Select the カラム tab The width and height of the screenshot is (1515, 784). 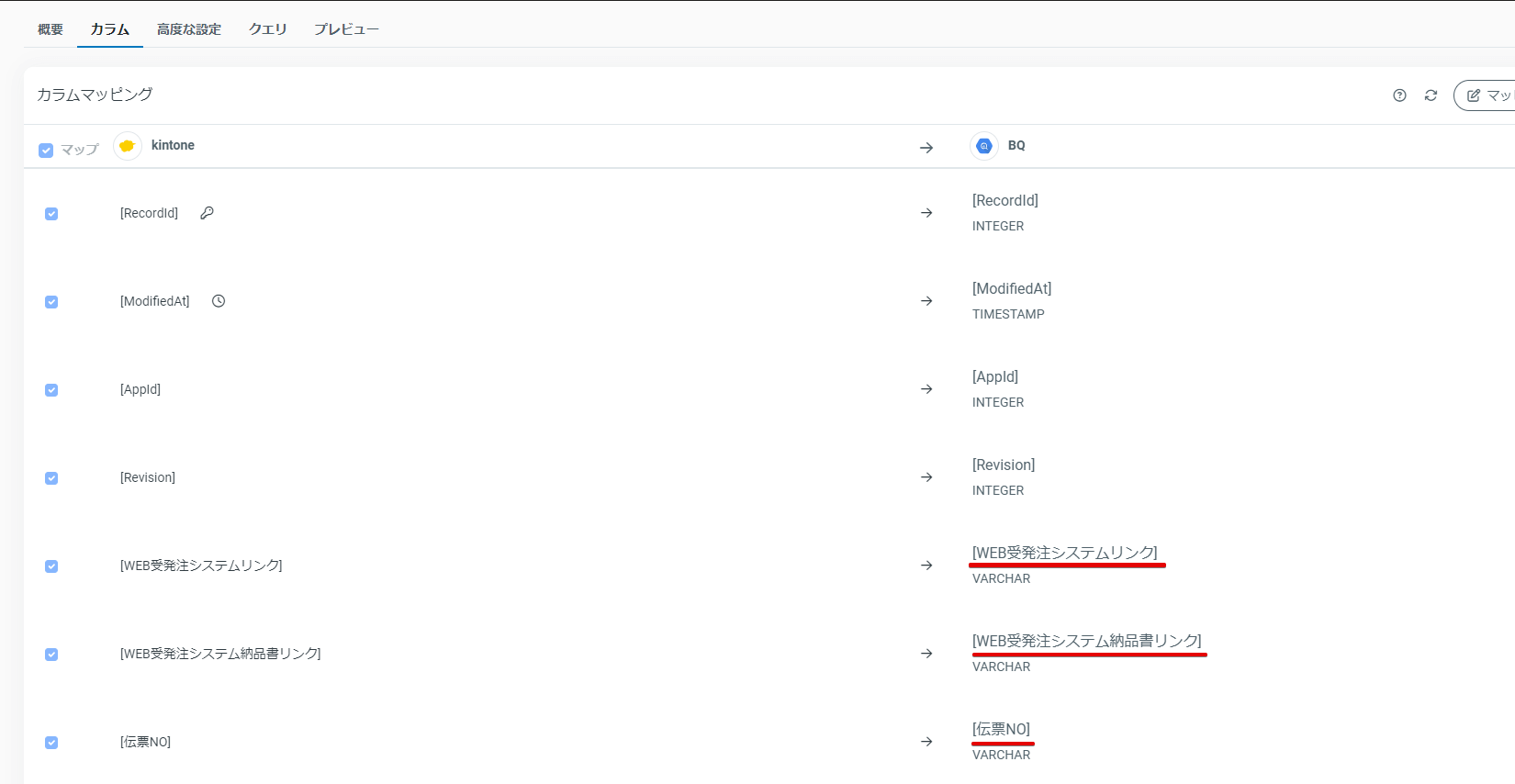click(110, 29)
